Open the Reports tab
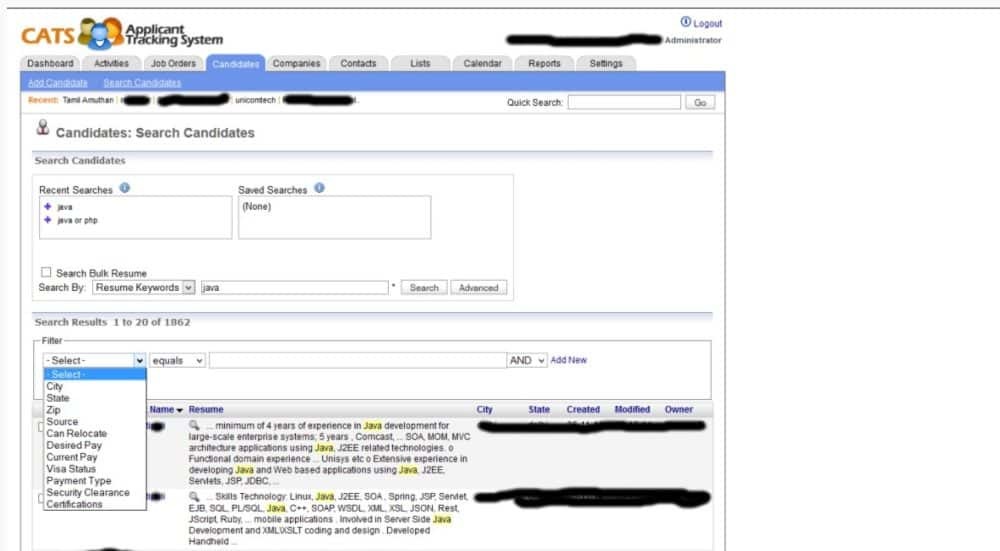Screen dimensions: 1000x551 click(544, 63)
